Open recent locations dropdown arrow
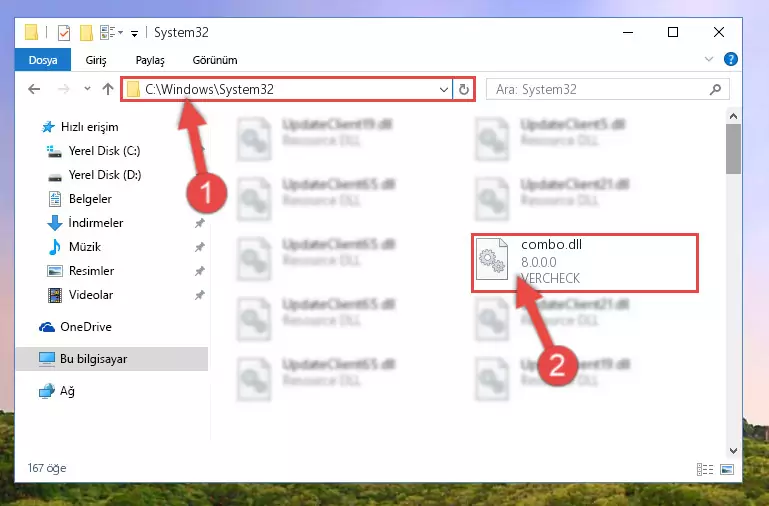Screen dimensions: 769x506 pos(87,89)
